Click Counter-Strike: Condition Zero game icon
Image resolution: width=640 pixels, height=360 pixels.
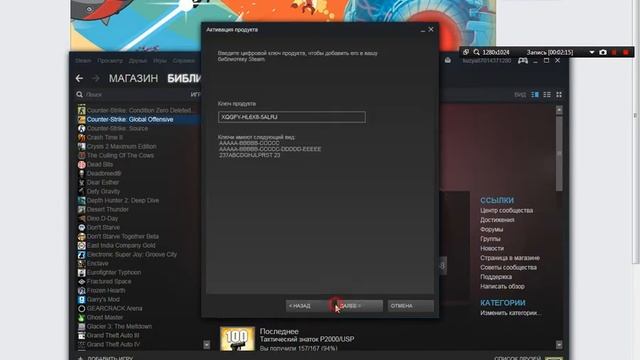[x=82, y=110]
